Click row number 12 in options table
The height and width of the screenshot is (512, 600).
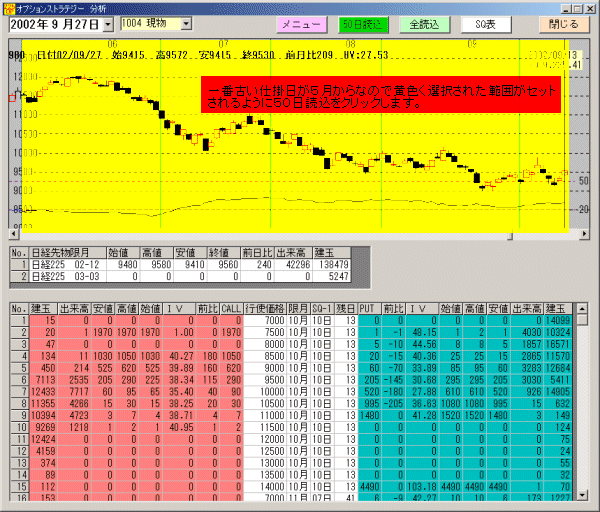tap(20, 451)
